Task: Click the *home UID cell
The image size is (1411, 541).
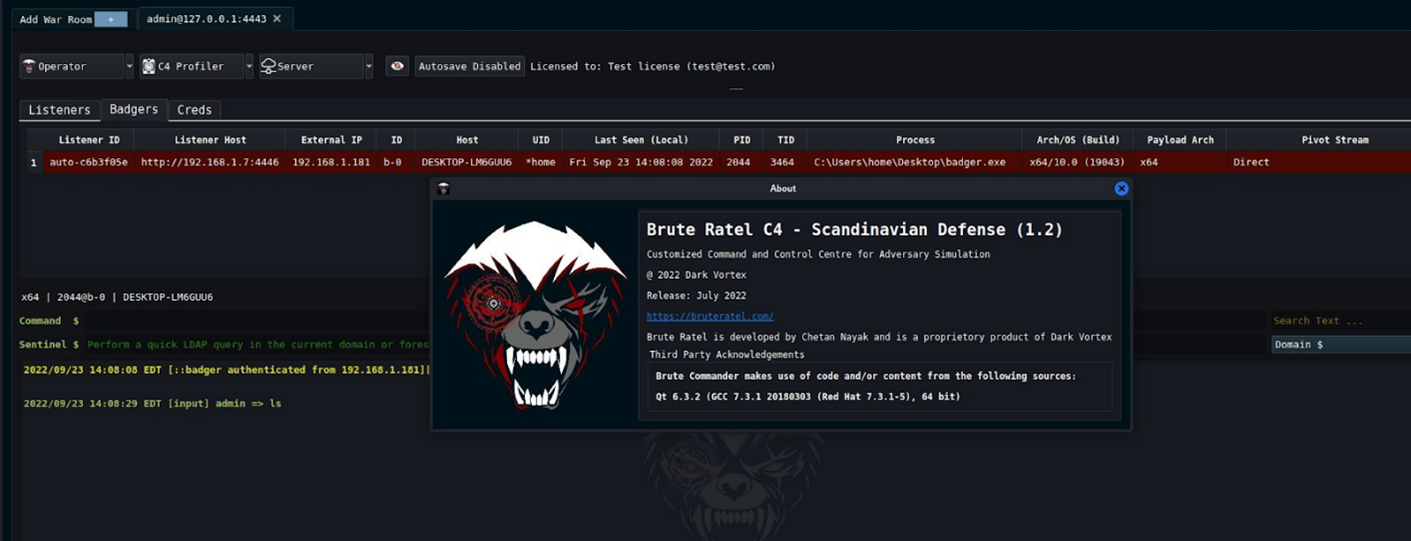Action: [x=540, y=162]
